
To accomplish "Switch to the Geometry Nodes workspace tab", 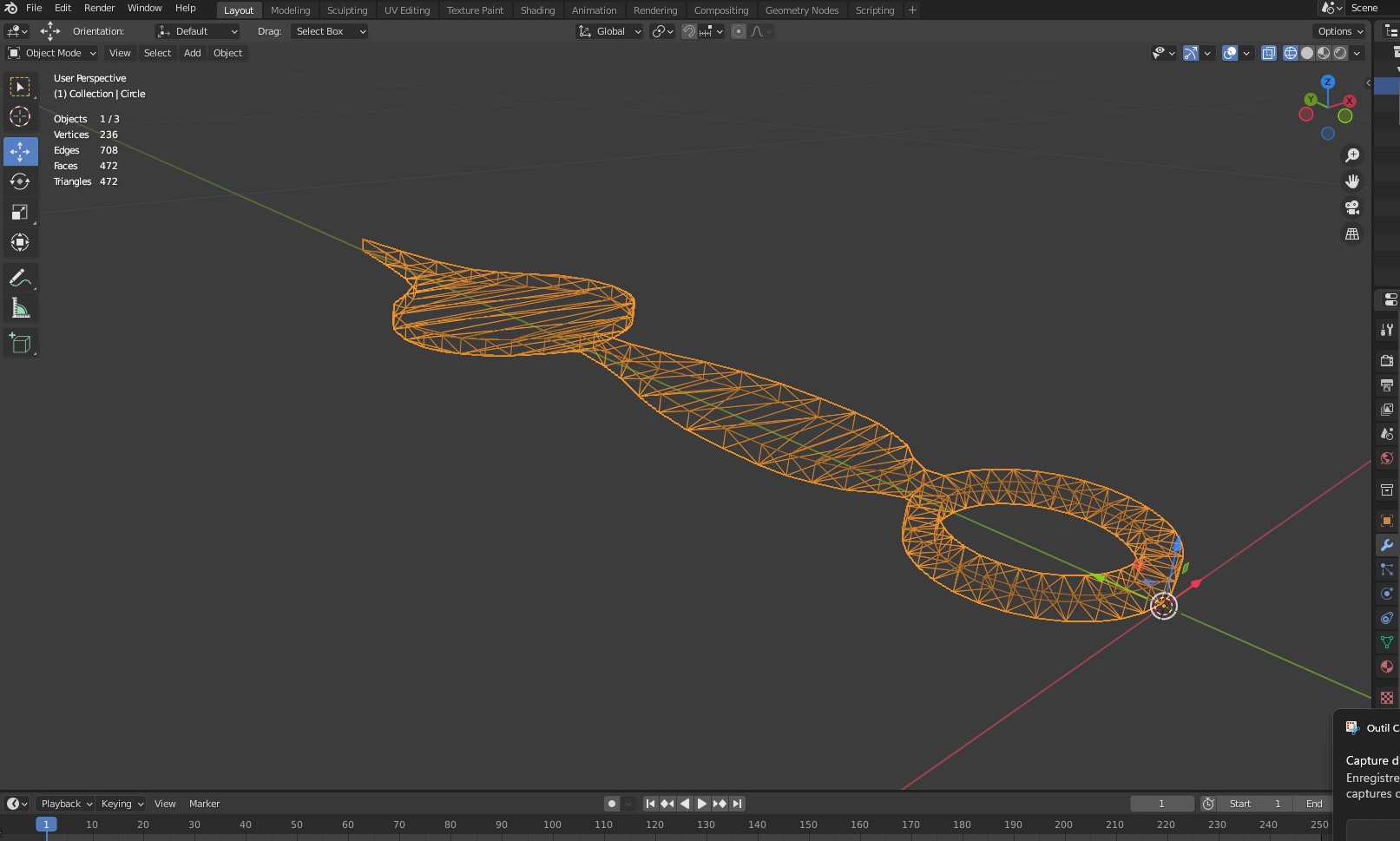I will 802,10.
